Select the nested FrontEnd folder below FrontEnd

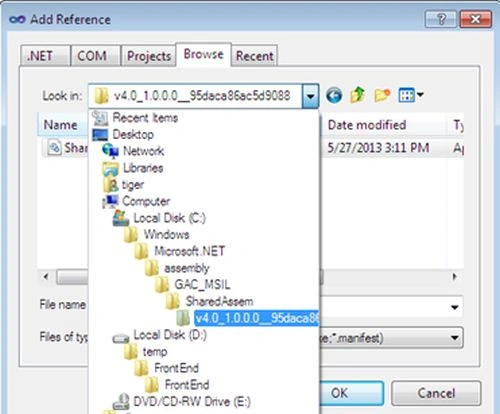coord(187,385)
